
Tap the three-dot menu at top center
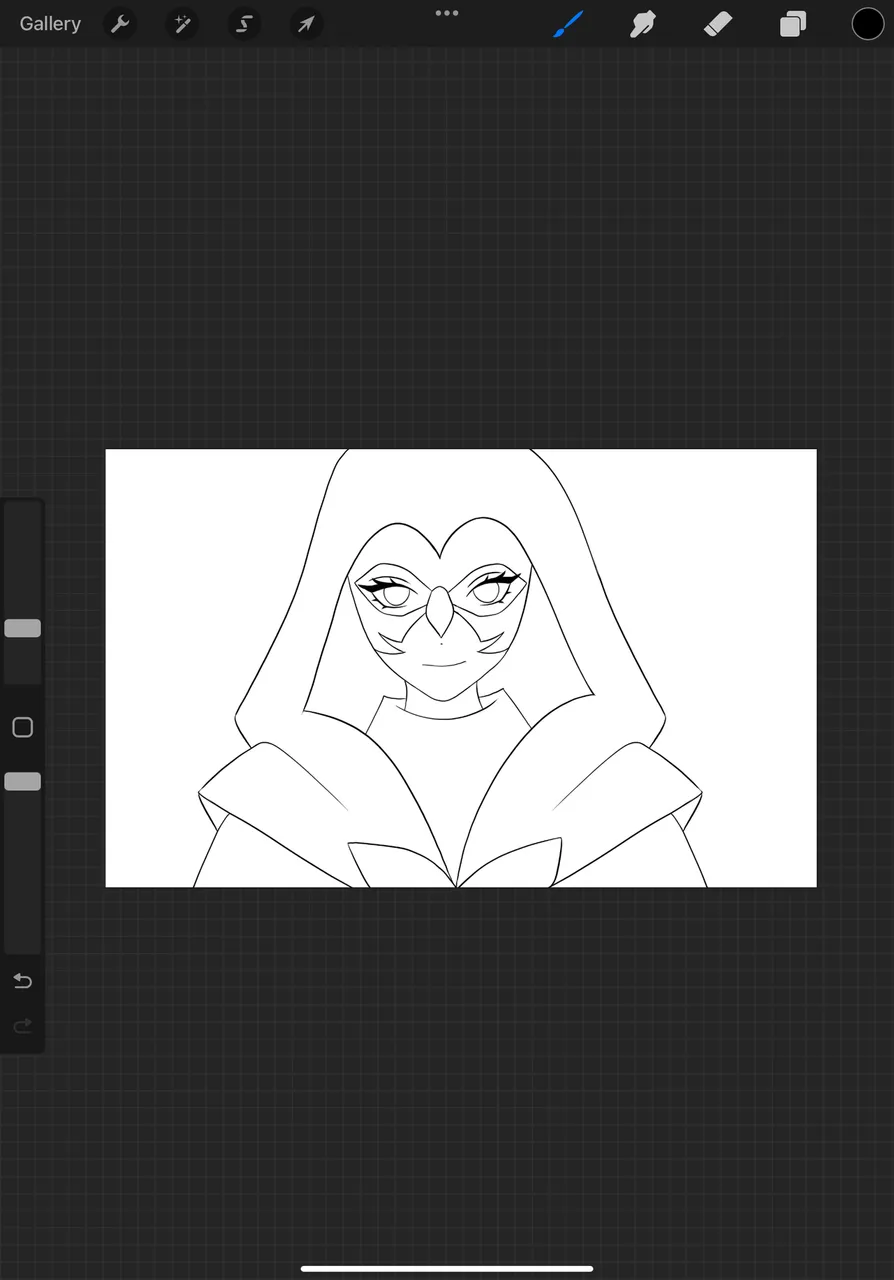coord(447,13)
